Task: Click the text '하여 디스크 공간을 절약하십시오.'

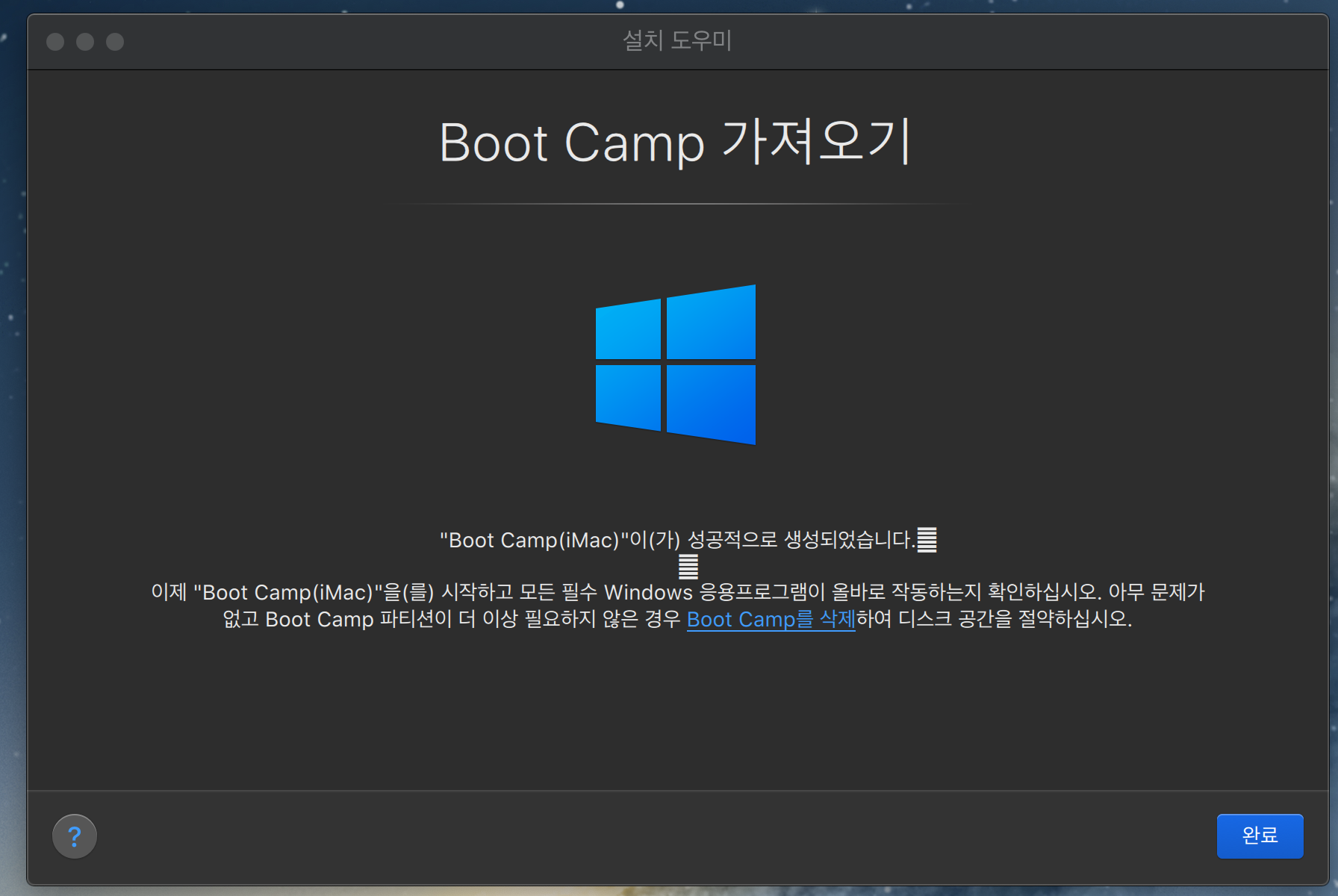Action: tap(995, 619)
